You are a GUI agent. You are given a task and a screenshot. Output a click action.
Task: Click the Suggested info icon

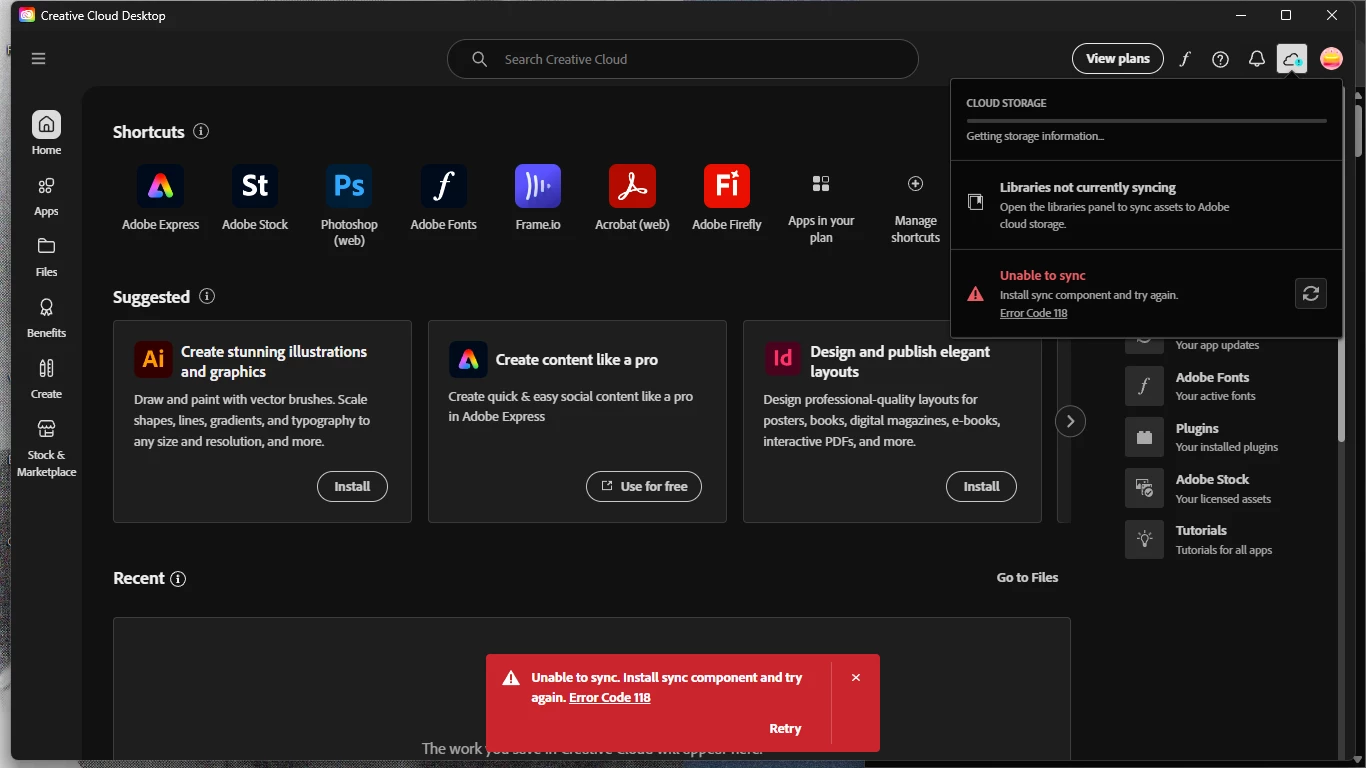[207, 296]
